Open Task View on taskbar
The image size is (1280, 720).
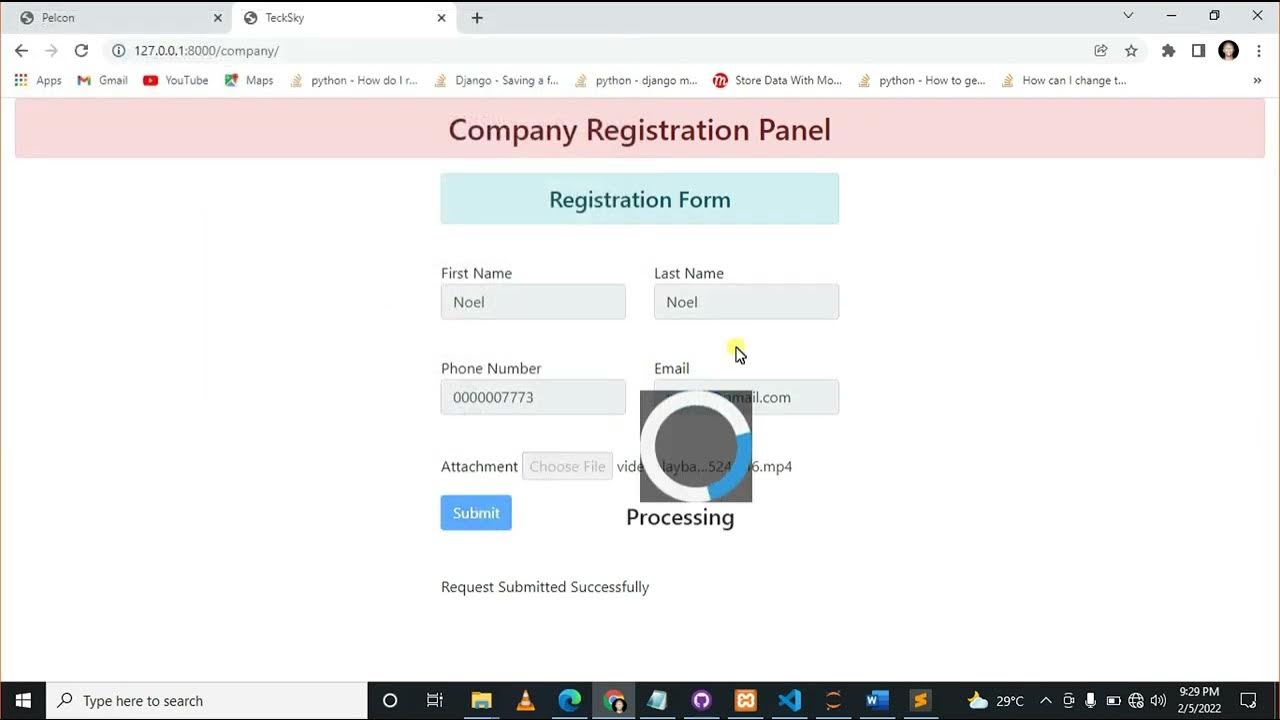click(x=434, y=700)
